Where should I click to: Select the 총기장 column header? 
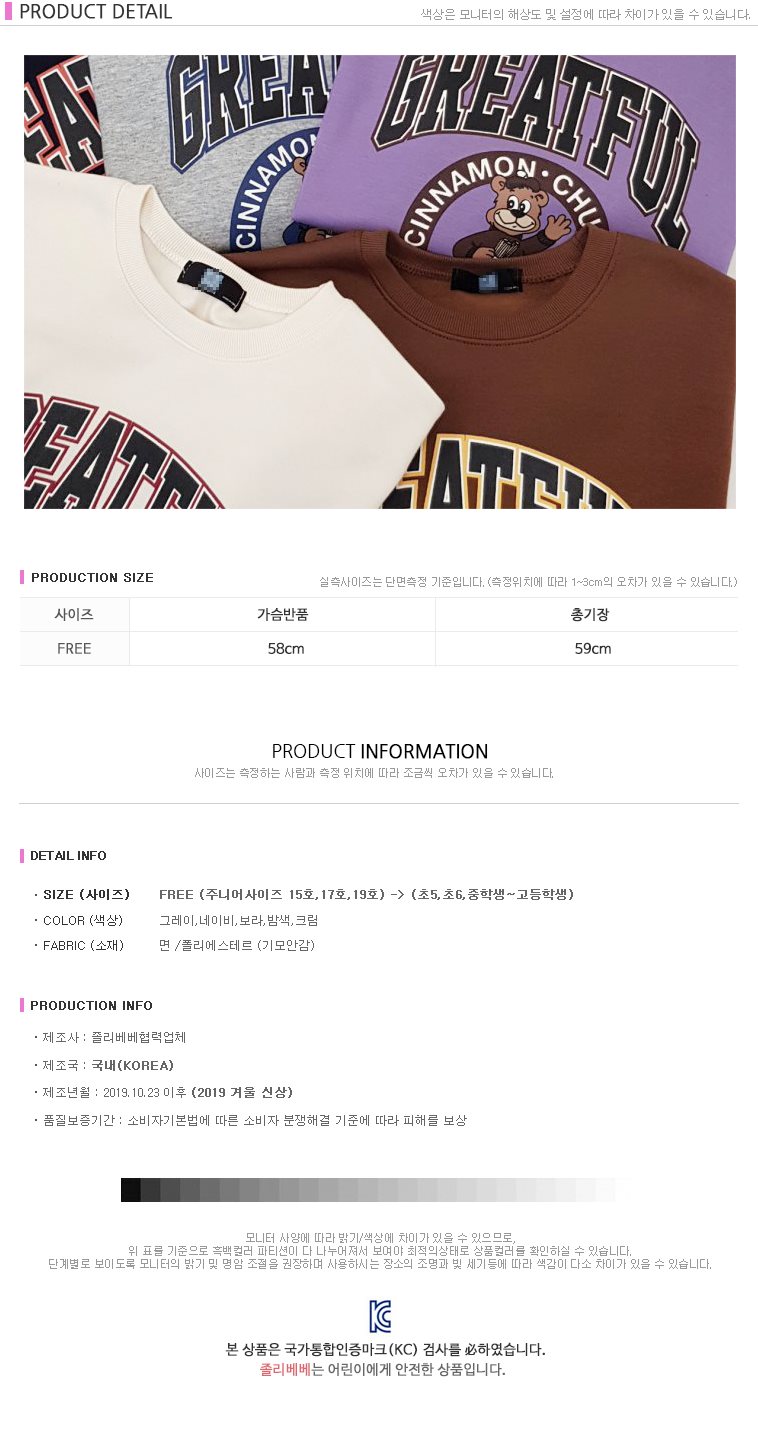pos(588,615)
